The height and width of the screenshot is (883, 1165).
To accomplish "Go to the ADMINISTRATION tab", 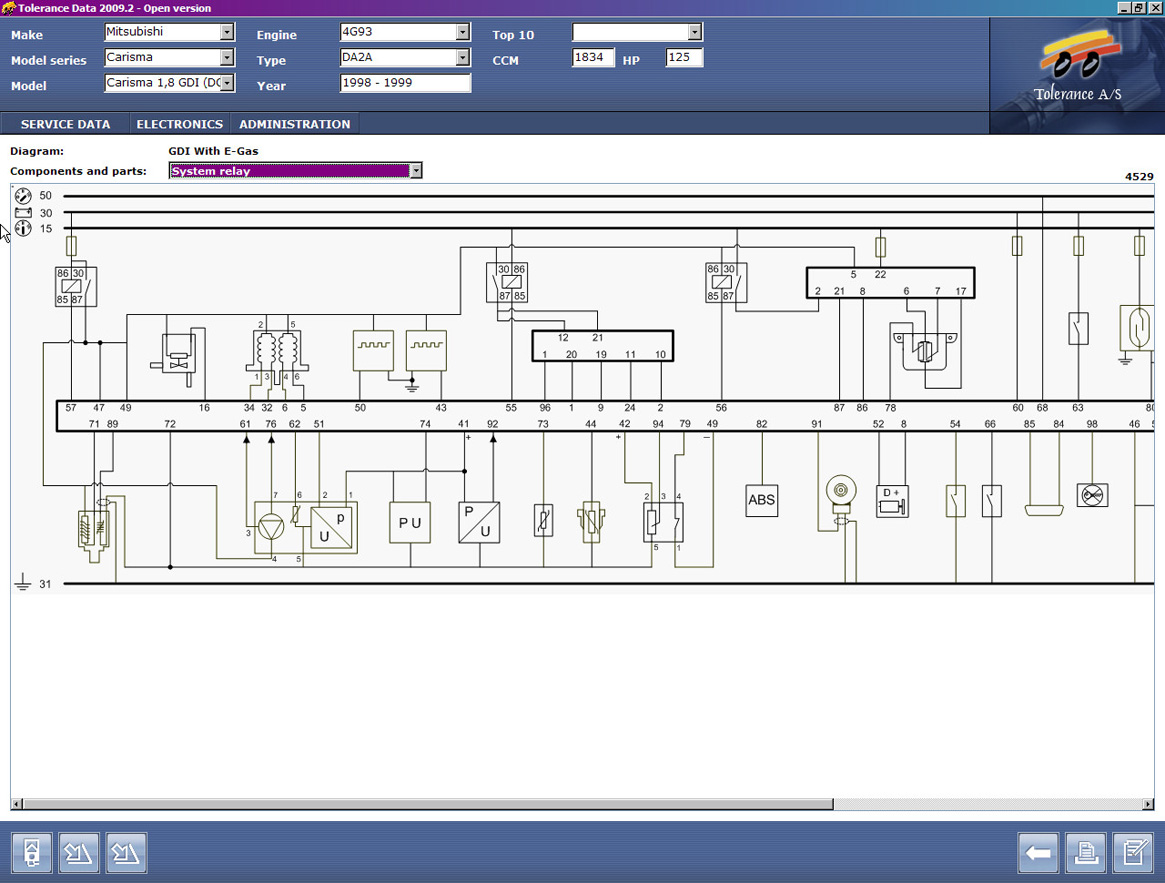I will click(294, 124).
